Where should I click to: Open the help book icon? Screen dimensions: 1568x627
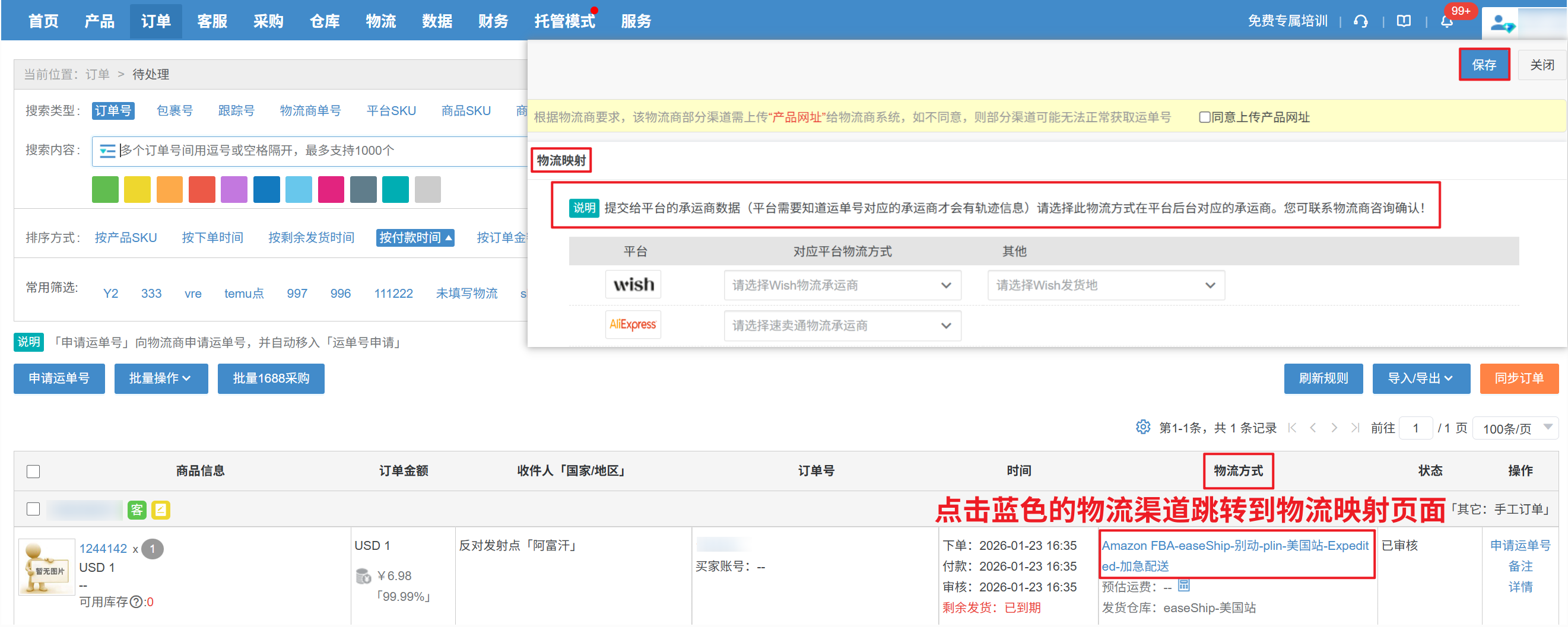[1404, 21]
